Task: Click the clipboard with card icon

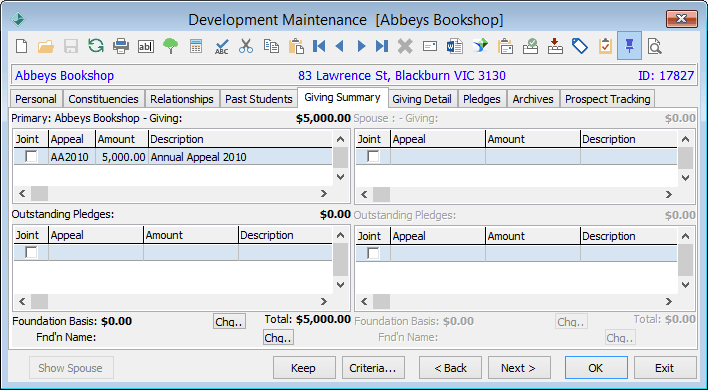Action: point(506,46)
